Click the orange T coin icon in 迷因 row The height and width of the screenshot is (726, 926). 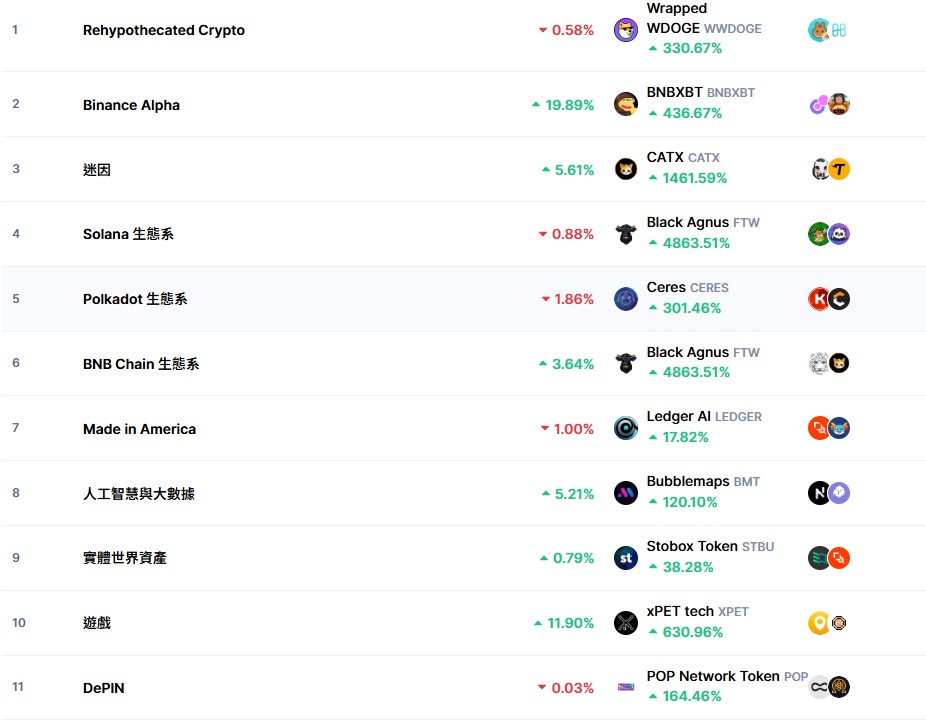coord(839,170)
